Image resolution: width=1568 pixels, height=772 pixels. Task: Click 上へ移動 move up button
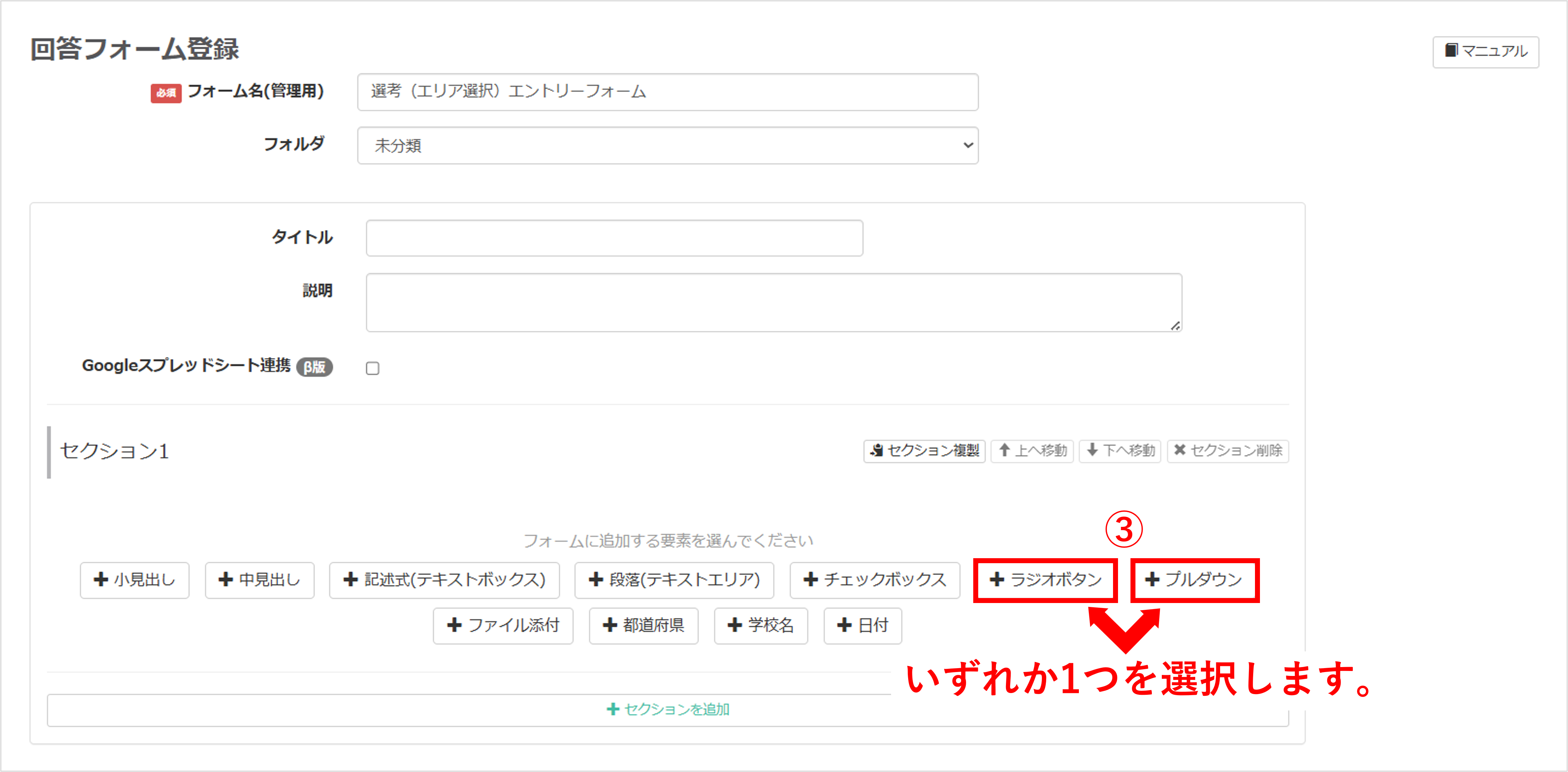[x=1032, y=451]
